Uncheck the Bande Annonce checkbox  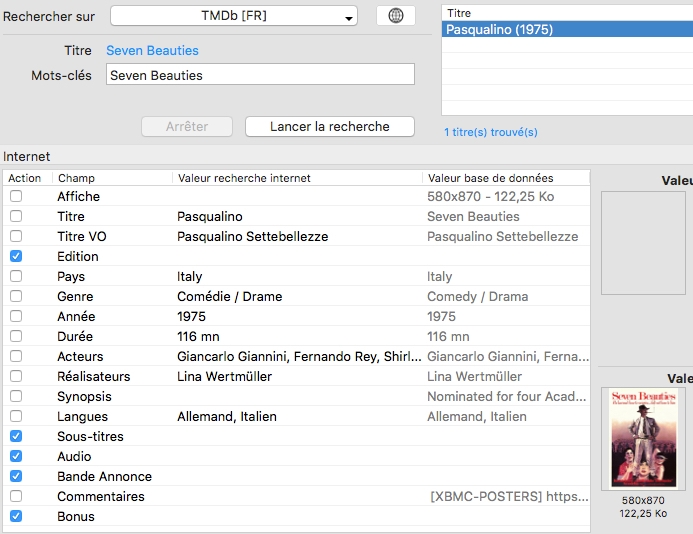pyautogui.click(x=16, y=477)
